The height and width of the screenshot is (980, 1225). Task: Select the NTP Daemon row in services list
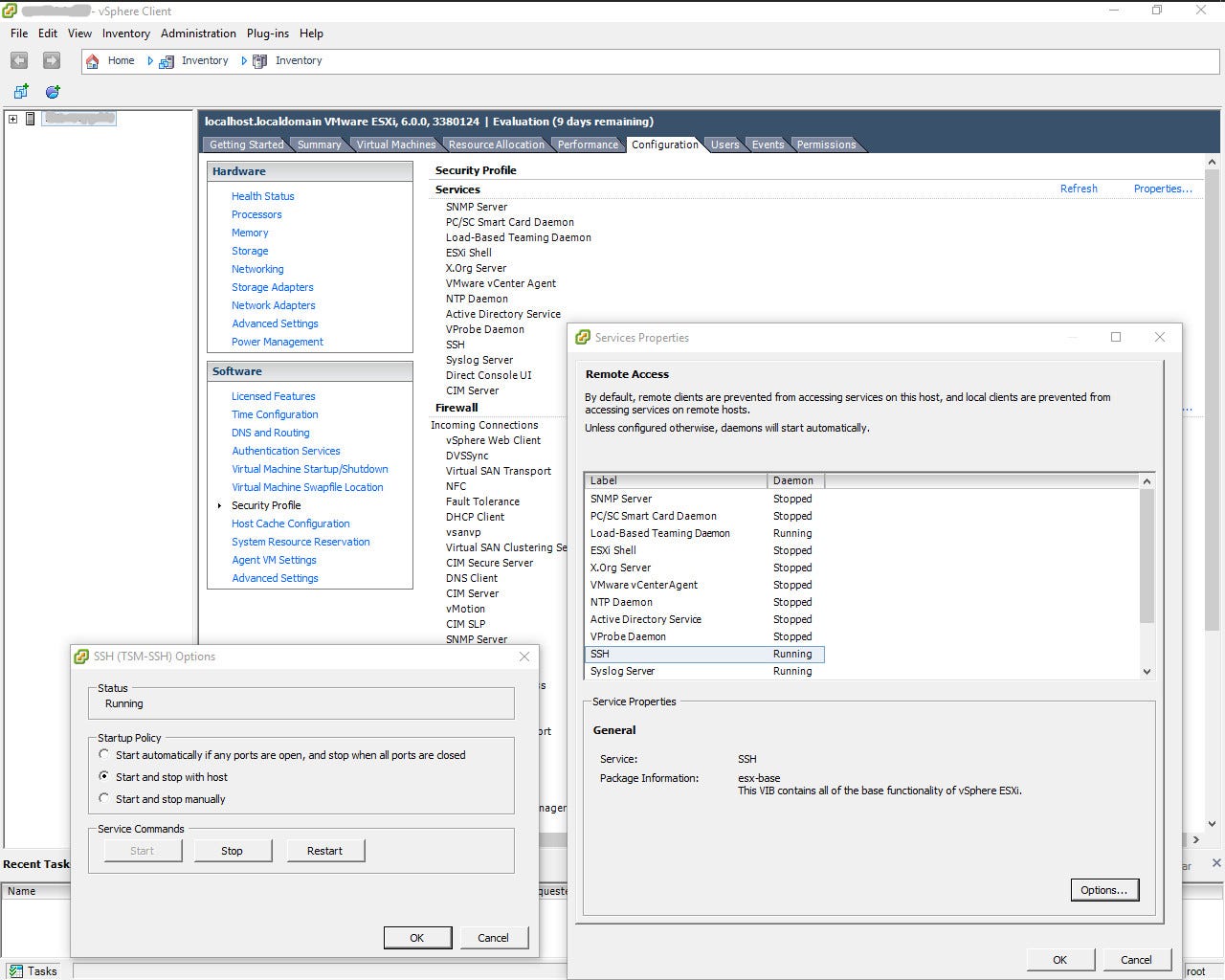point(704,602)
